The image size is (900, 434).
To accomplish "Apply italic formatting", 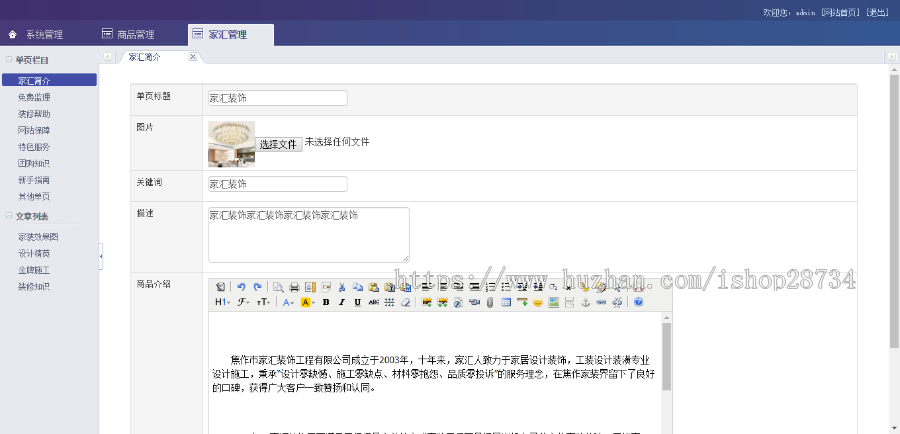I will pos(342,303).
